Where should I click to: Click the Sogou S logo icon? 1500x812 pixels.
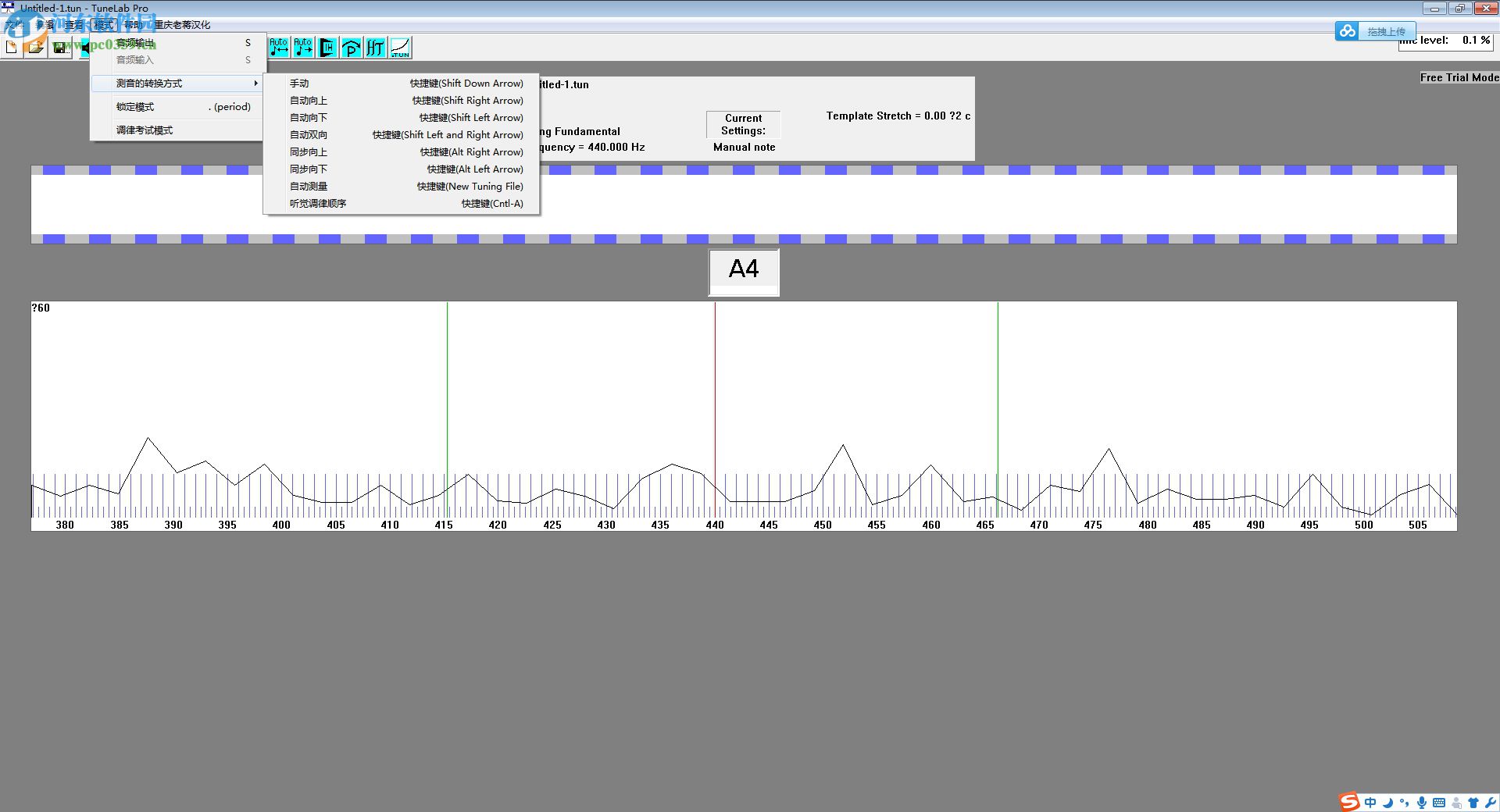[x=1349, y=802]
